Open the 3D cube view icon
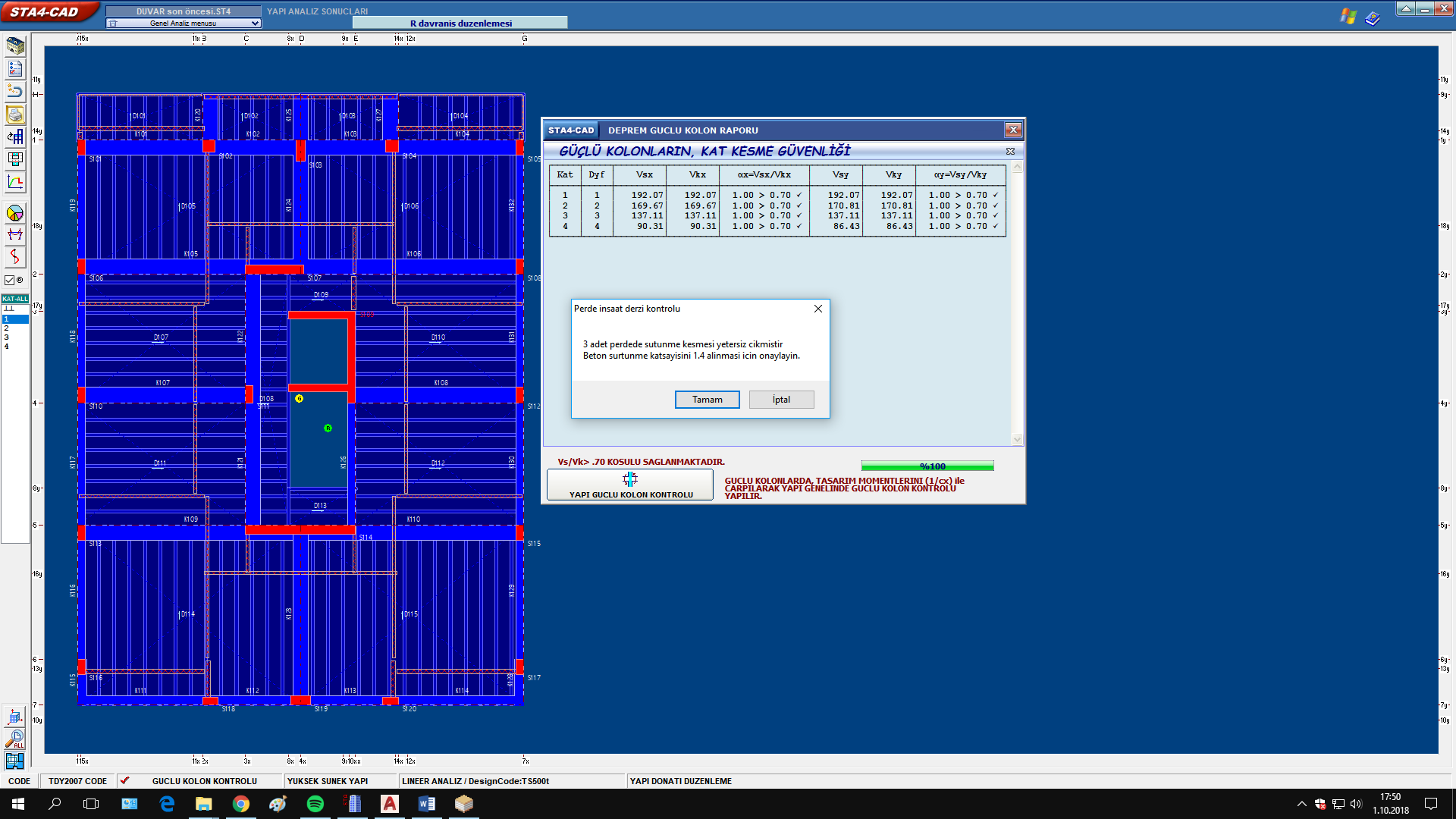The width and height of the screenshot is (1456, 819). pos(15,716)
